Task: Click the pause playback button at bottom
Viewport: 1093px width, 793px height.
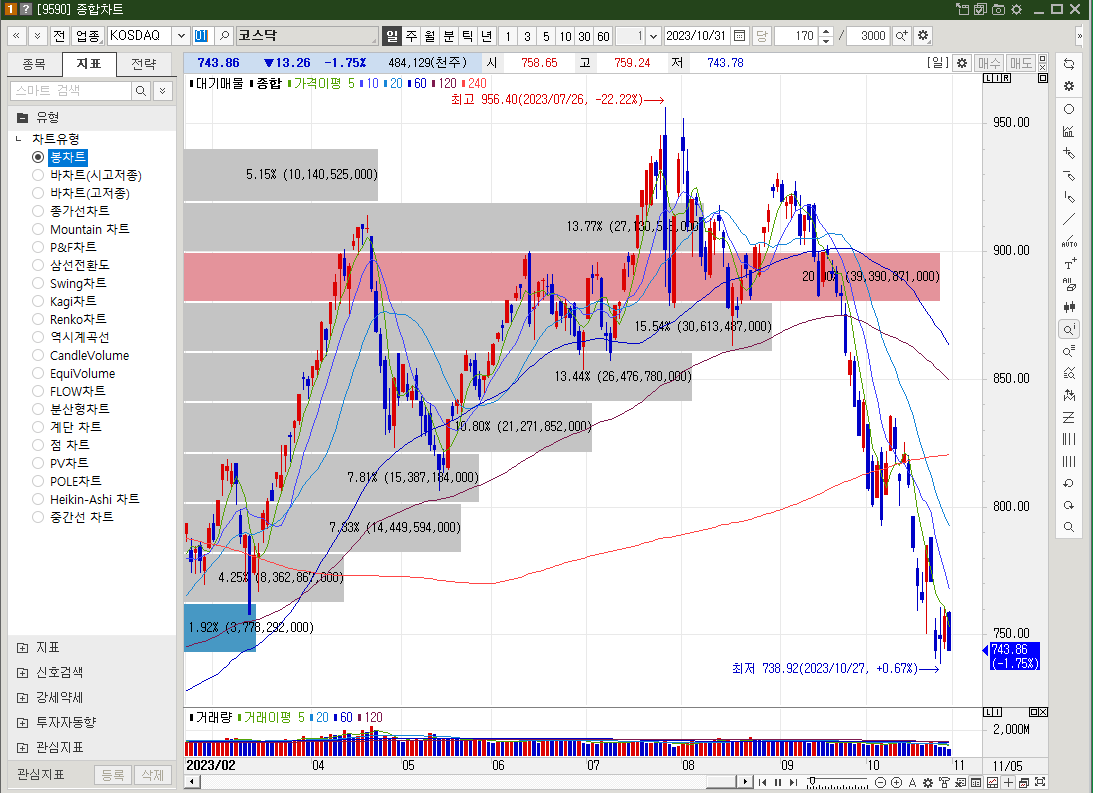Action: [778, 782]
